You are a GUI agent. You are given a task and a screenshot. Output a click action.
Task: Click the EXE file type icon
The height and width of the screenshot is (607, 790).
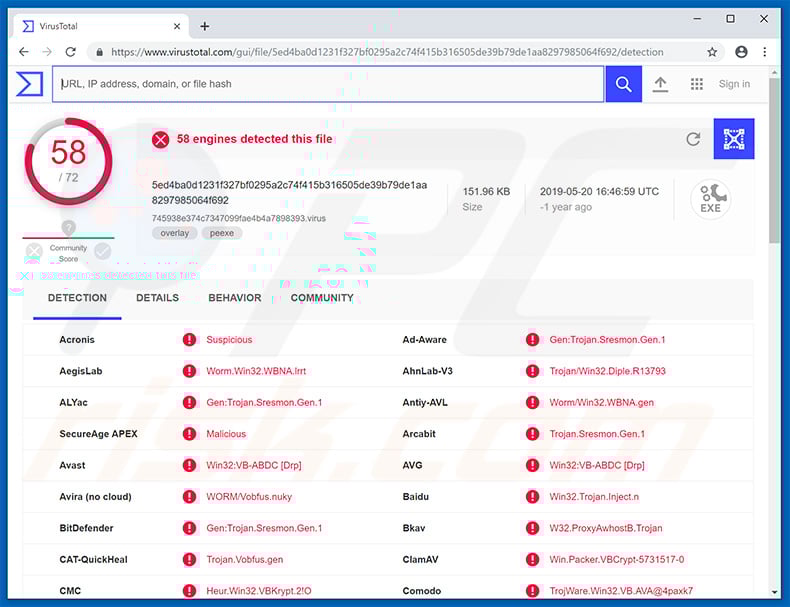click(x=710, y=199)
